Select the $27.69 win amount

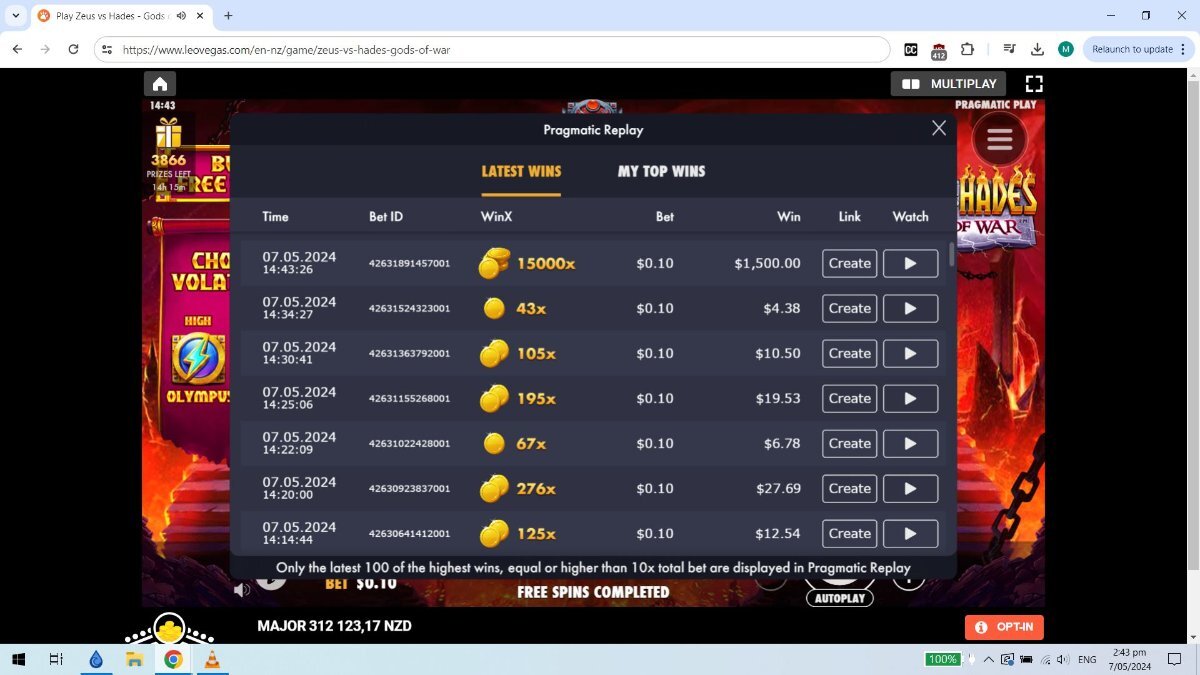click(x=778, y=488)
